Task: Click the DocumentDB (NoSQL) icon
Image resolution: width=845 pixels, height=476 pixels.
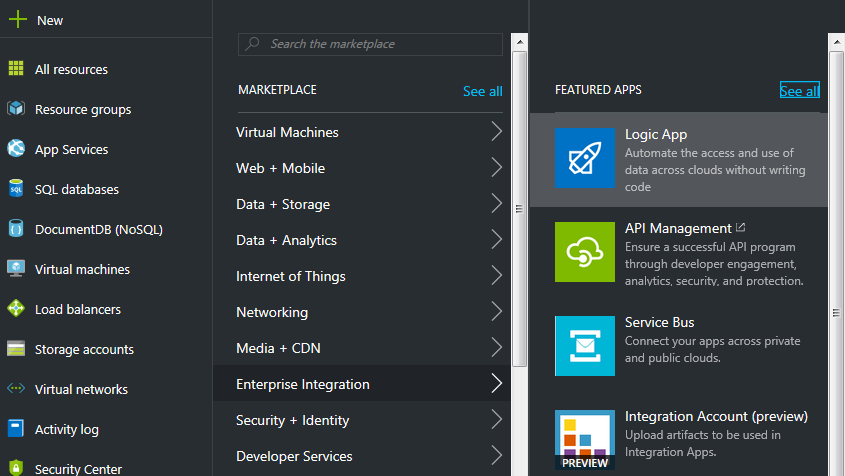Action: [16, 229]
